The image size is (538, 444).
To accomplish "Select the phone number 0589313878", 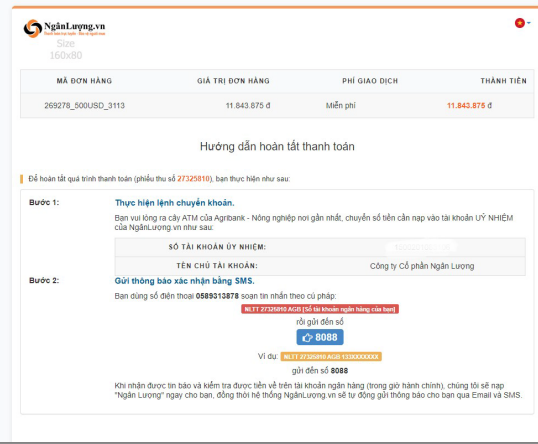I will (217, 296).
